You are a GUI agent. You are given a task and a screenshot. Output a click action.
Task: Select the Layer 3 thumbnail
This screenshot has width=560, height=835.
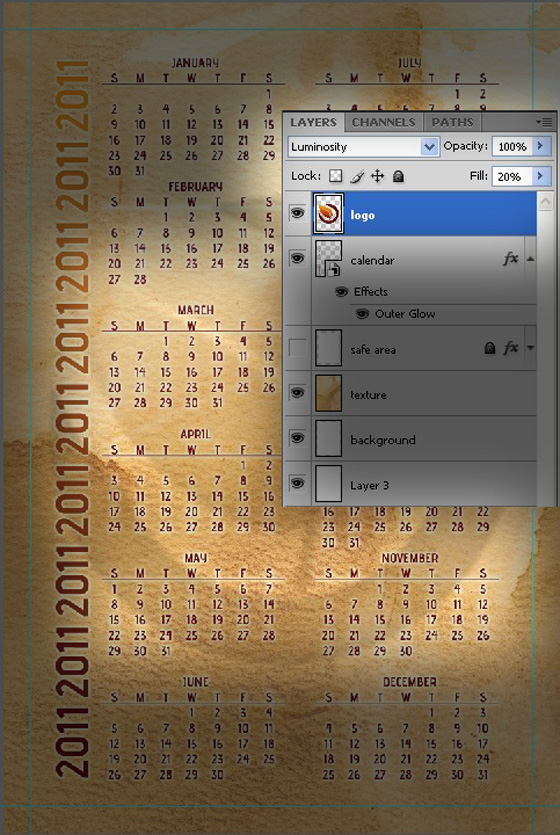(328, 483)
